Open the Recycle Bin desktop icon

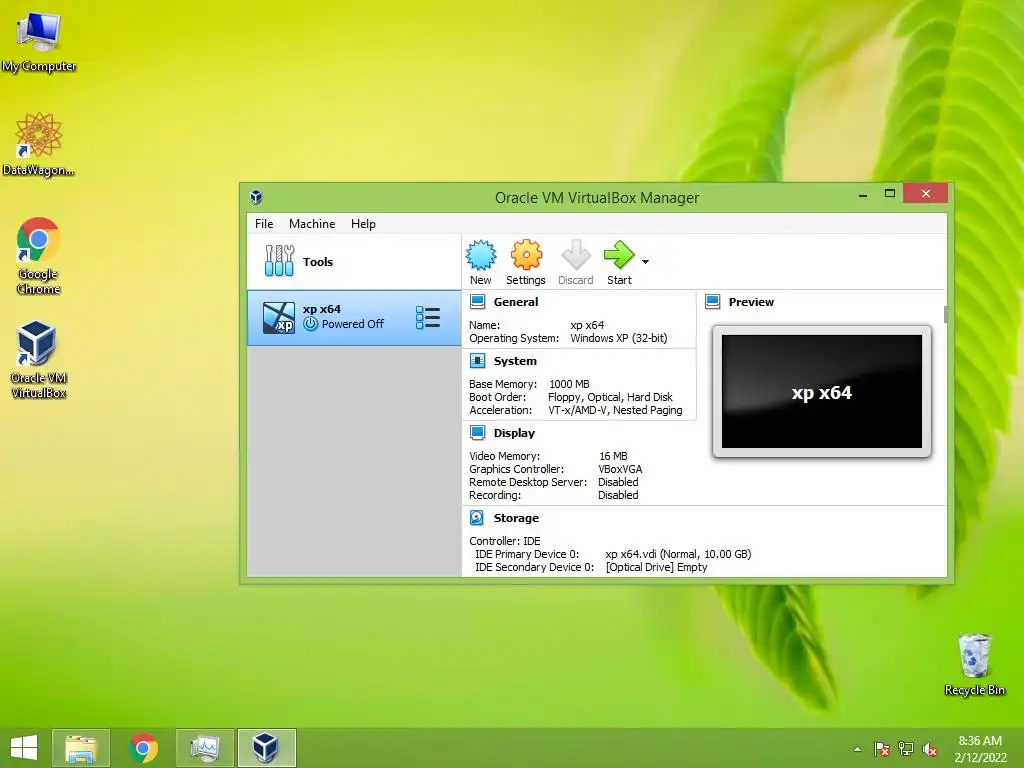974,665
